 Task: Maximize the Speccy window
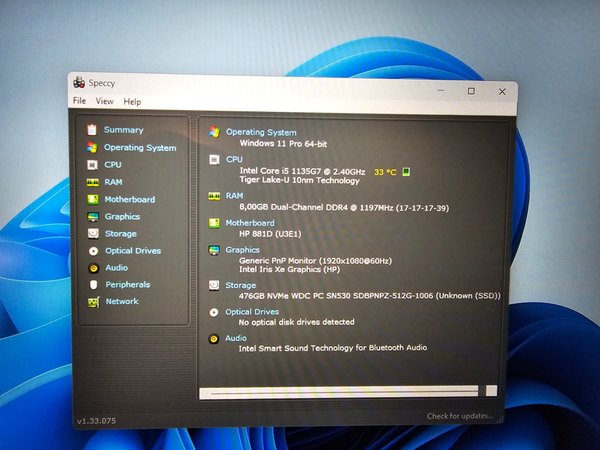click(471, 91)
